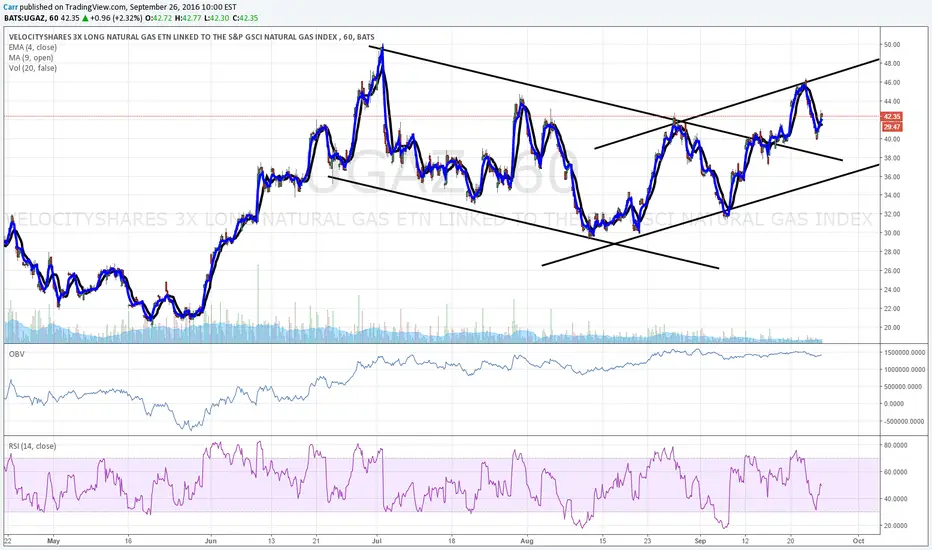
Task: Click the 22.00 price axis label
Action: pyautogui.click(x=892, y=309)
